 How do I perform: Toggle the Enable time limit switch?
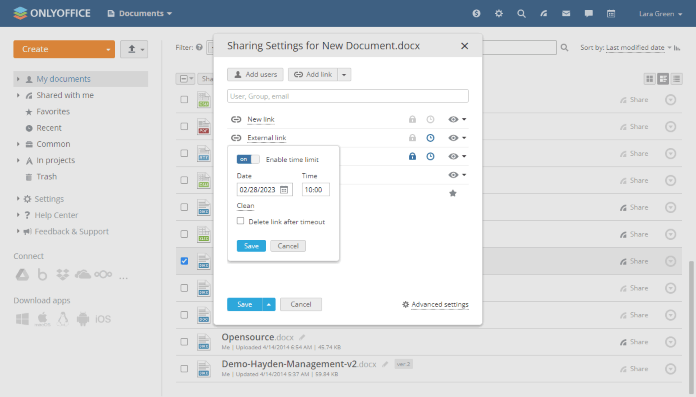[248, 159]
